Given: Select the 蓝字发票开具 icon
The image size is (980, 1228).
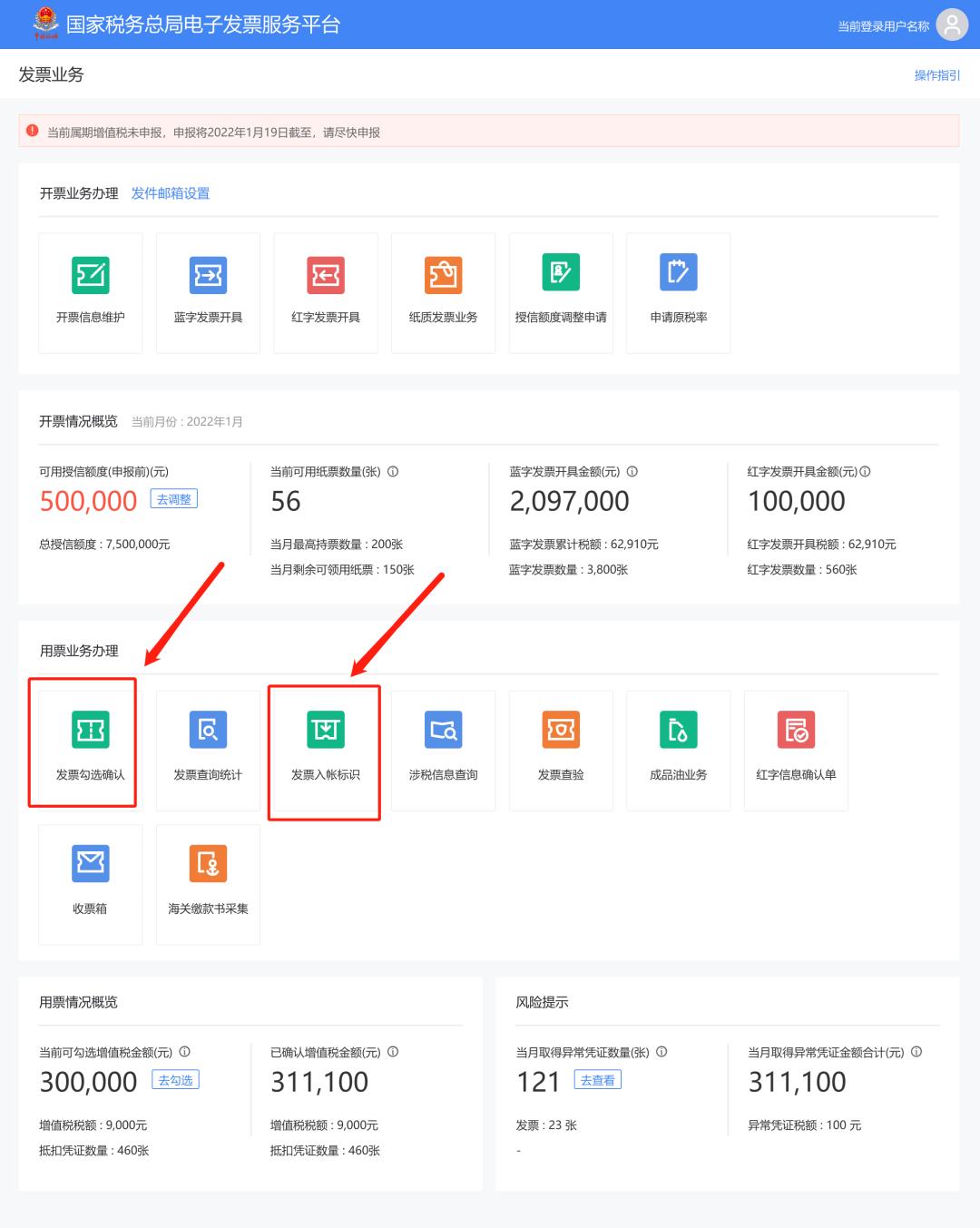Looking at the screenshot, I should (208, 292).
